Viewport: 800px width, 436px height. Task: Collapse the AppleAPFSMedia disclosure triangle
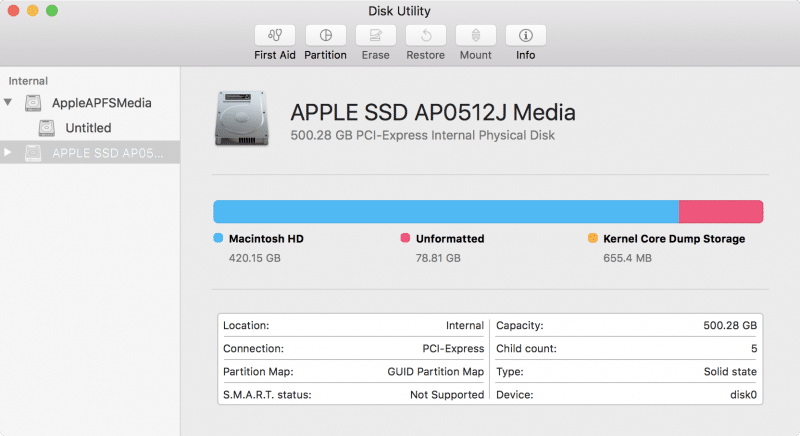(x=8, y=102)
